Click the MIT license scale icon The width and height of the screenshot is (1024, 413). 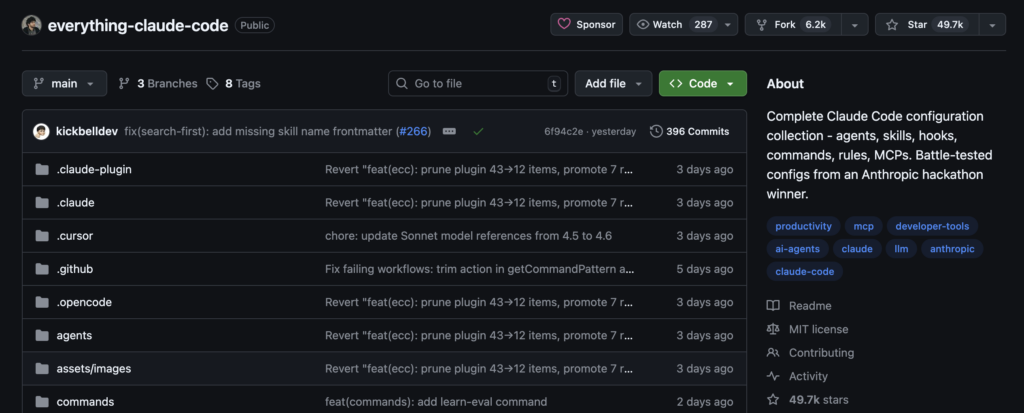(x=773, y=329)
